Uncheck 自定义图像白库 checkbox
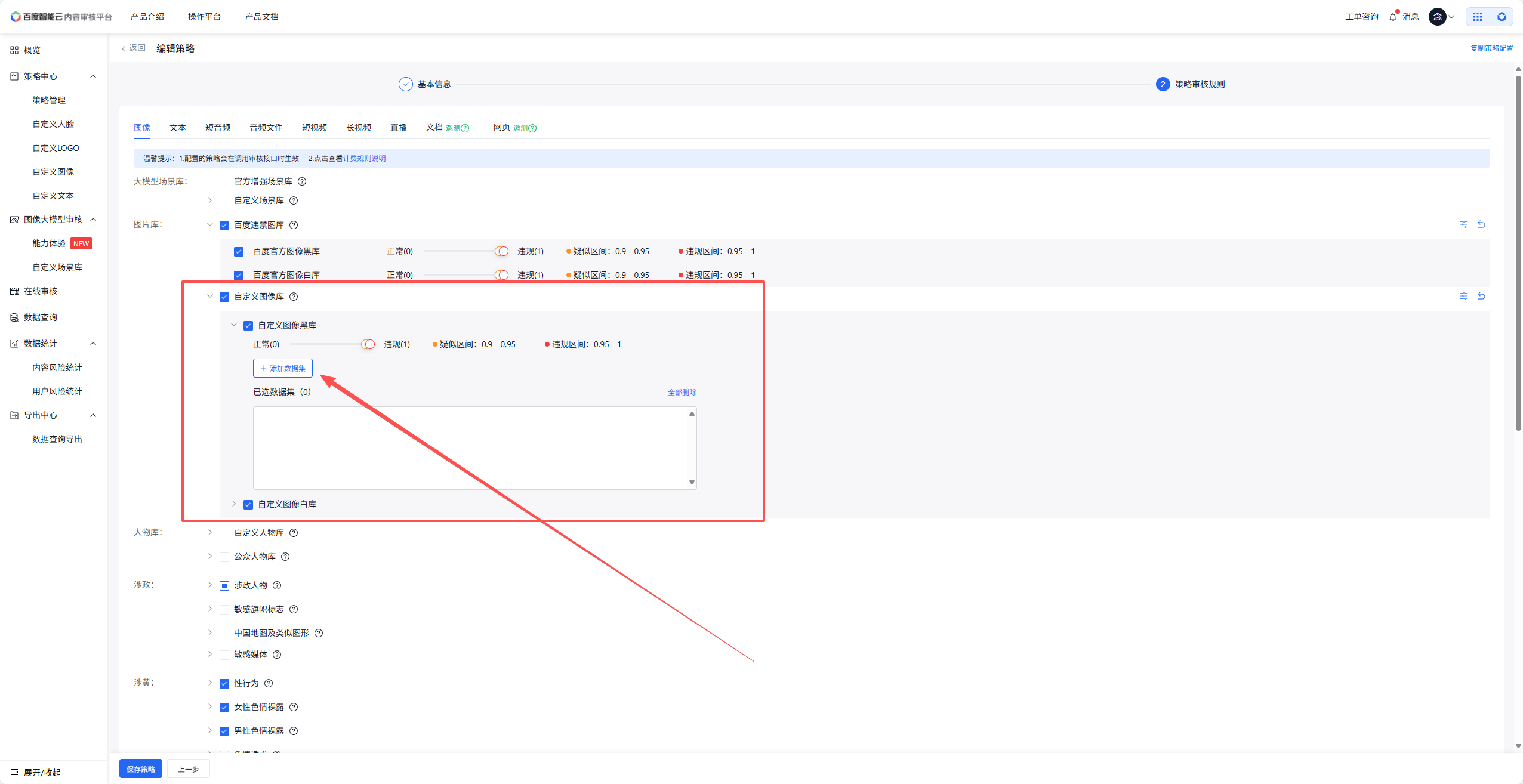Viewport: 1523px width, 784px height. point(248,504)
